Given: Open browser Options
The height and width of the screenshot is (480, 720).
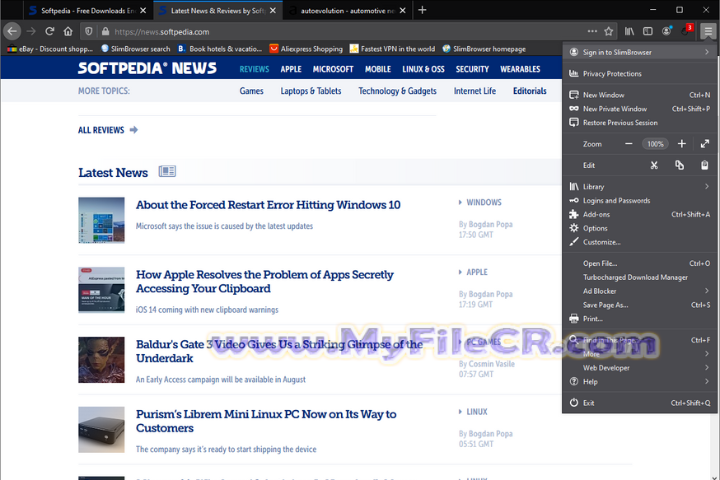Looking at the screenshot, I should tap(640, 228).
